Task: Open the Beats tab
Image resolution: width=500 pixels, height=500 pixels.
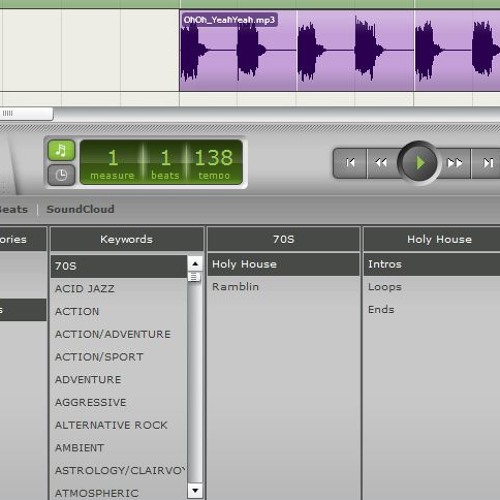Action: (x=14, y=209)
